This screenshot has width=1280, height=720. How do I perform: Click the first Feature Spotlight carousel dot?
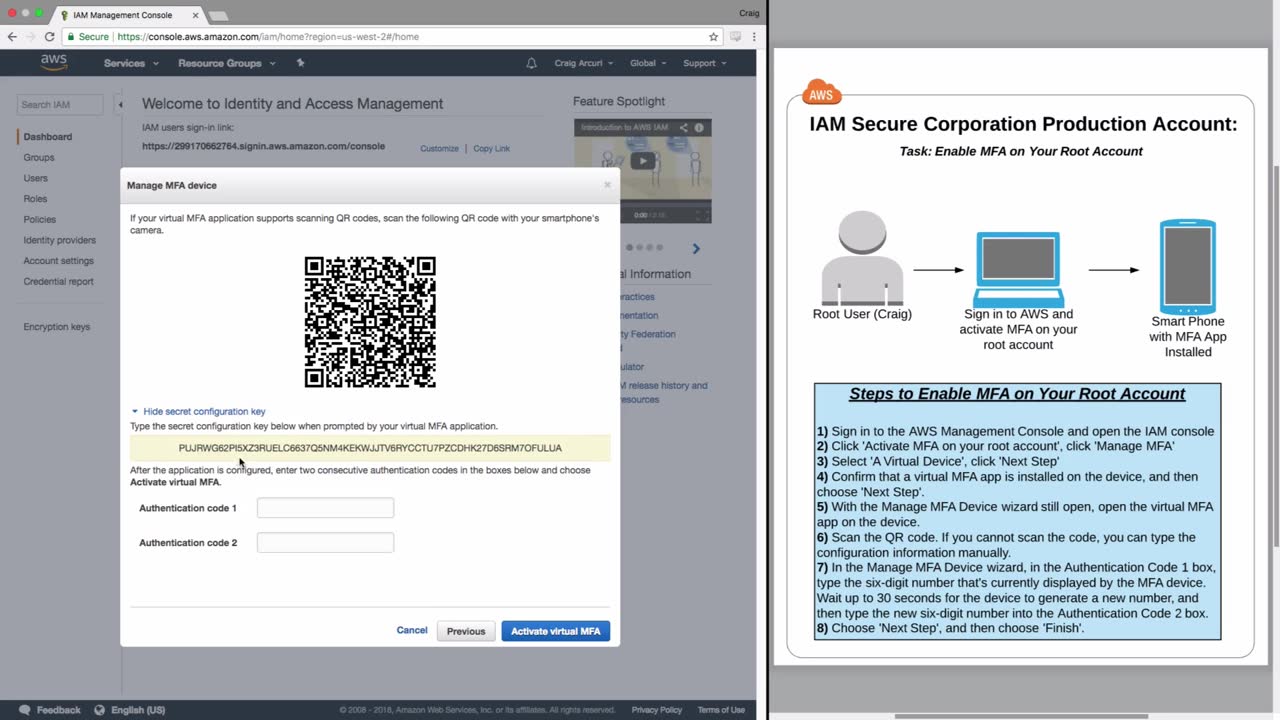tap(629, 247)
